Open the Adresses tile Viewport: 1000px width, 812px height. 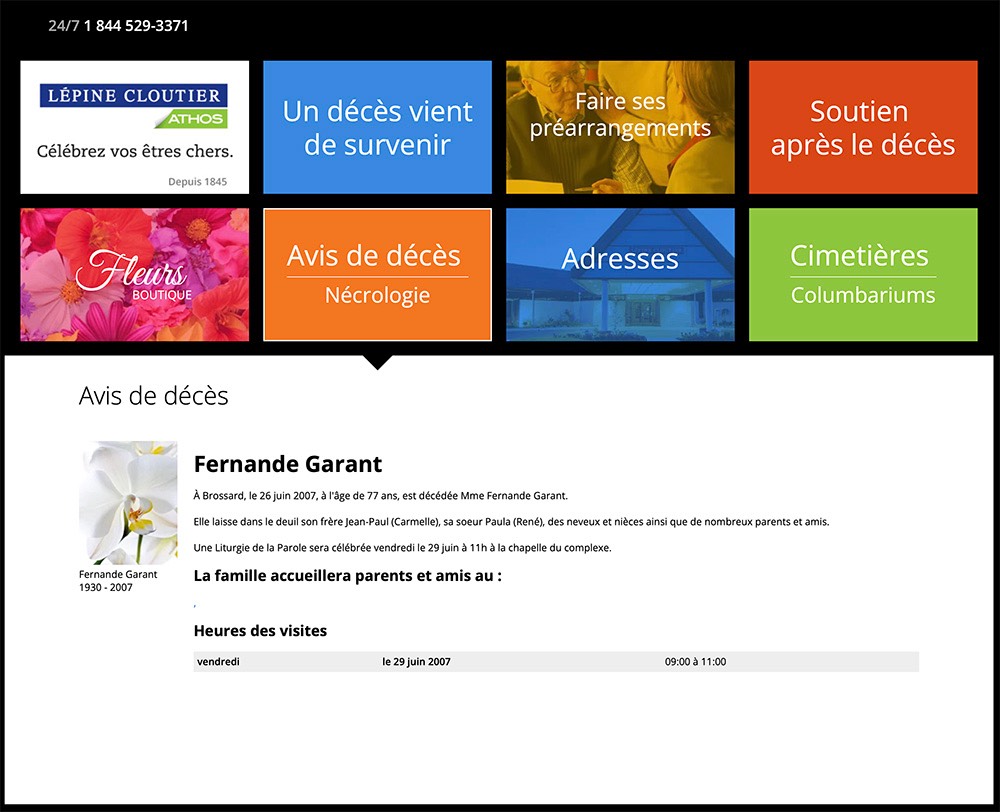click(620, 274)
